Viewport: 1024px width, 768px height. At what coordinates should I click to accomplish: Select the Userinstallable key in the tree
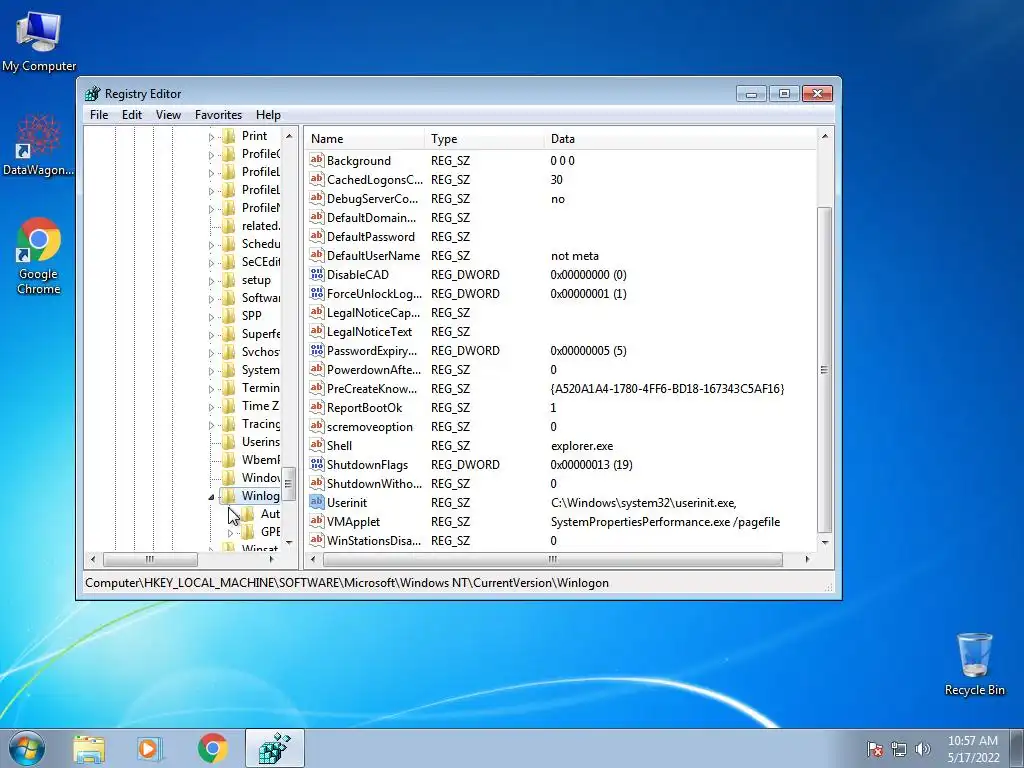coord(261,441)
